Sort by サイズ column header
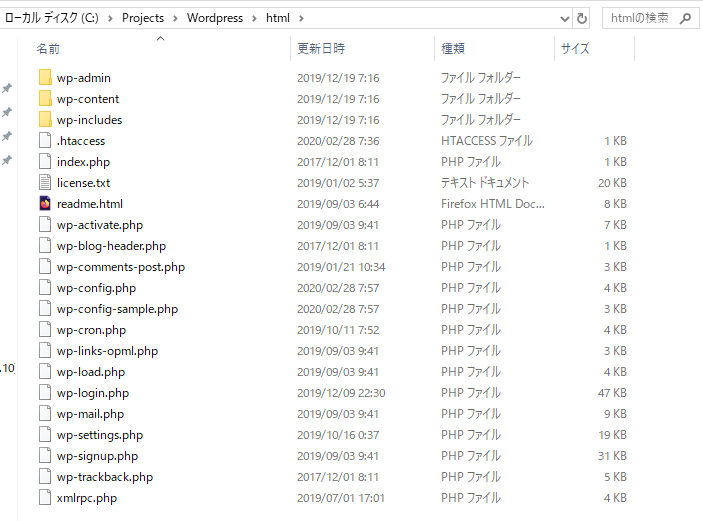Image resolution: width=703 pixels, height=521 pixels. [575, 48]
